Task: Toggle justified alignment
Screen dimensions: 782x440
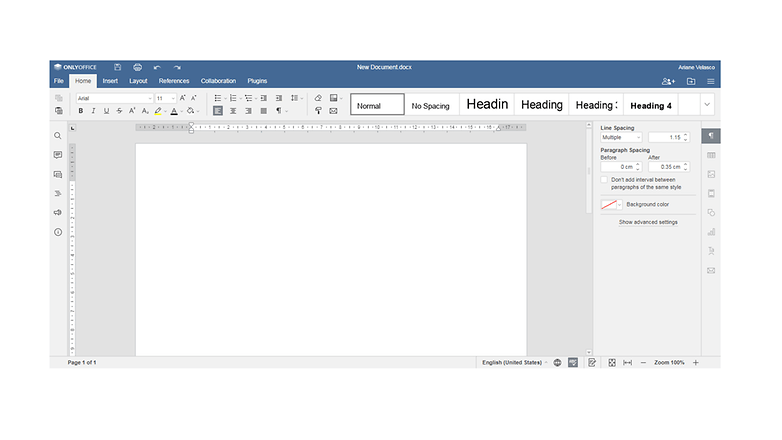Action: point(264,111)
